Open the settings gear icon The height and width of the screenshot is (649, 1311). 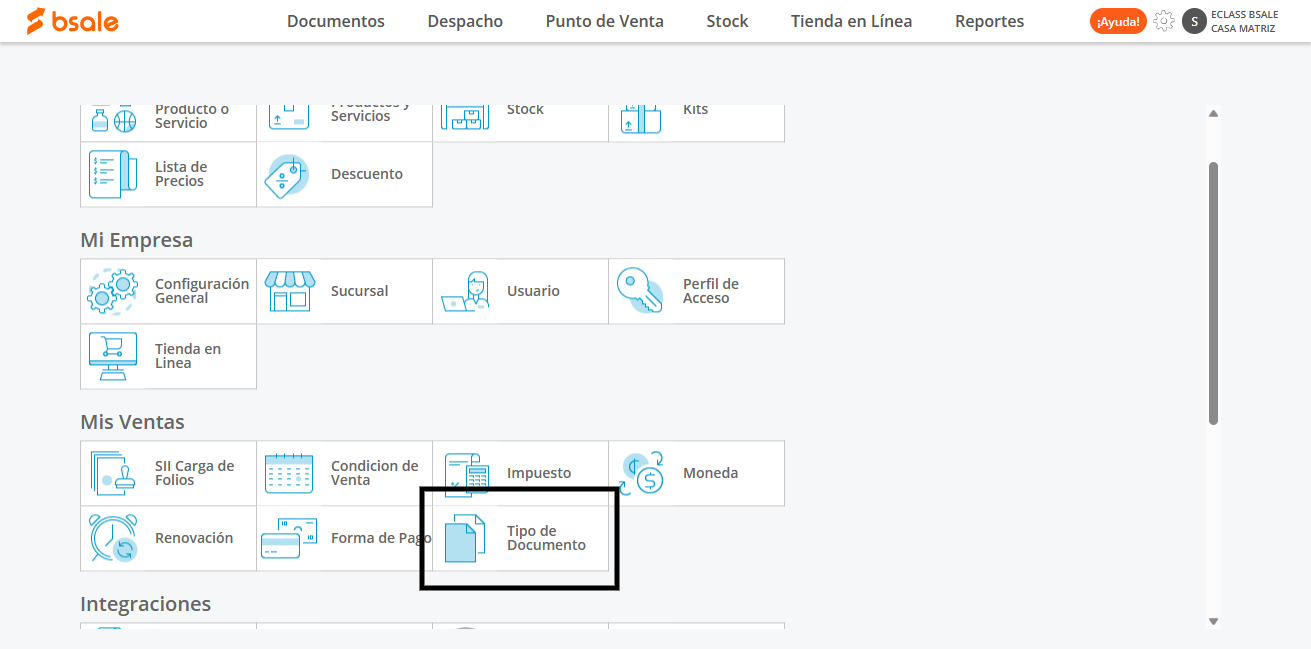pyautogui.click(x=1164, y=21)
